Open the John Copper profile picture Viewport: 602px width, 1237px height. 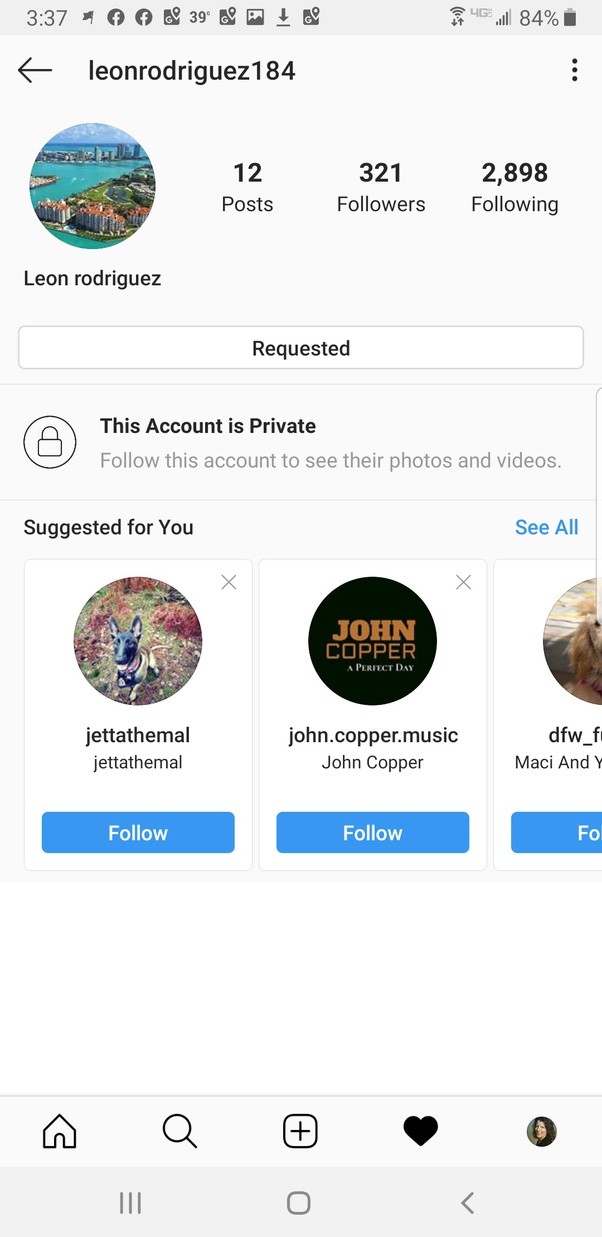pos(372,641)
